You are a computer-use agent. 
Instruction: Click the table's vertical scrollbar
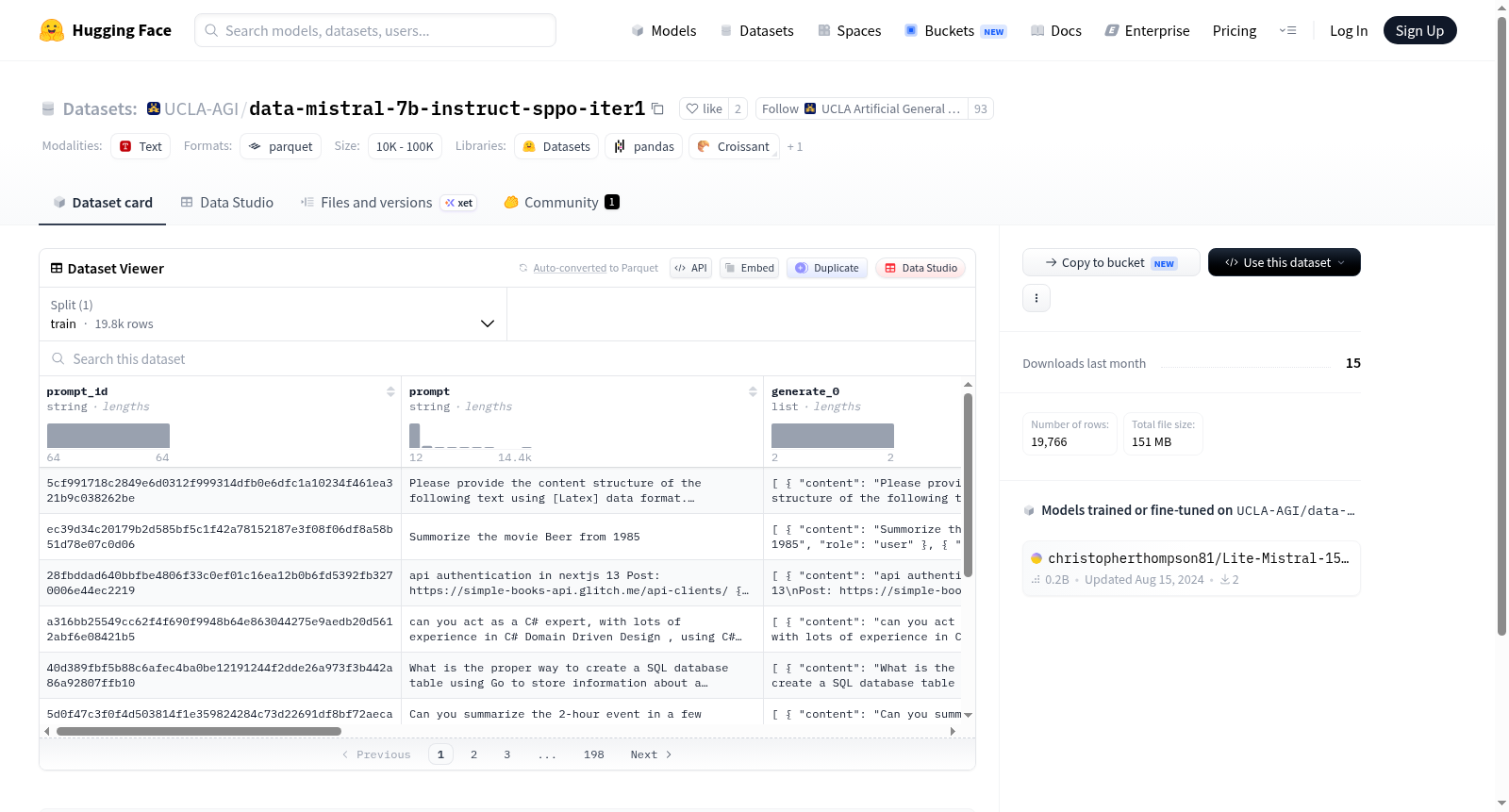[x=968, y=485]
